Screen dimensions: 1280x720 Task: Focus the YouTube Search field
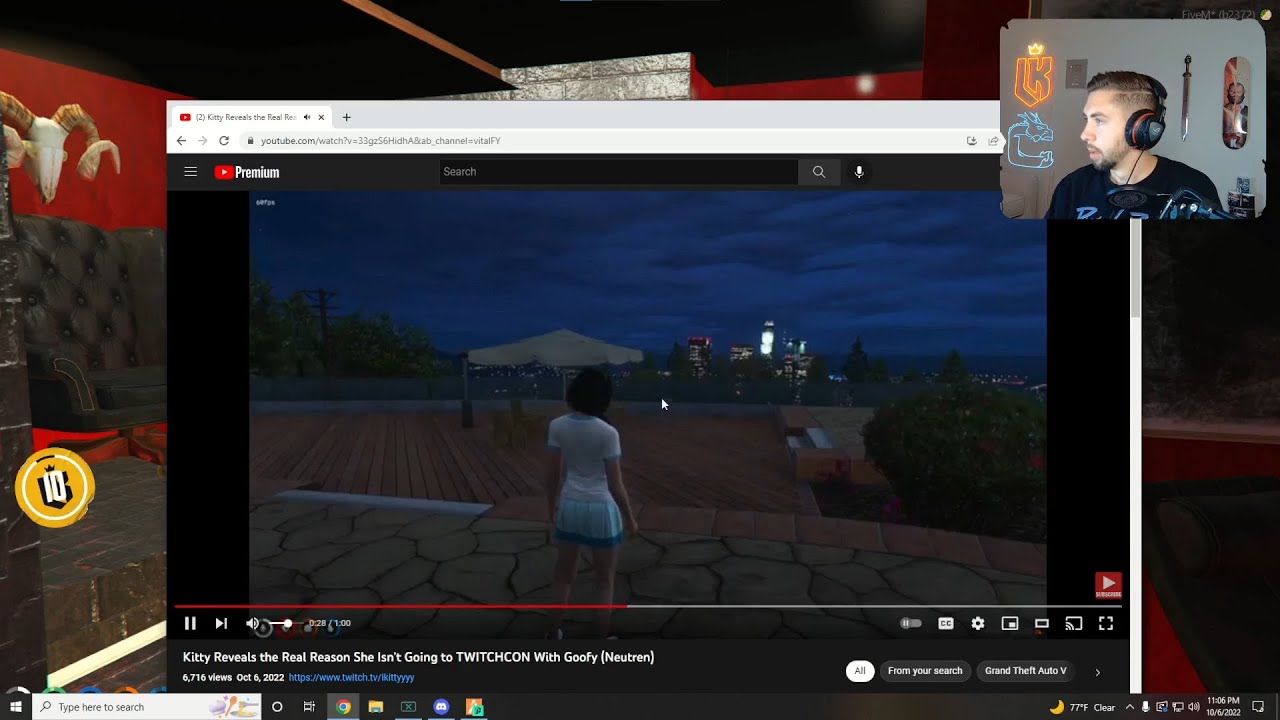[x=619, y=172]
